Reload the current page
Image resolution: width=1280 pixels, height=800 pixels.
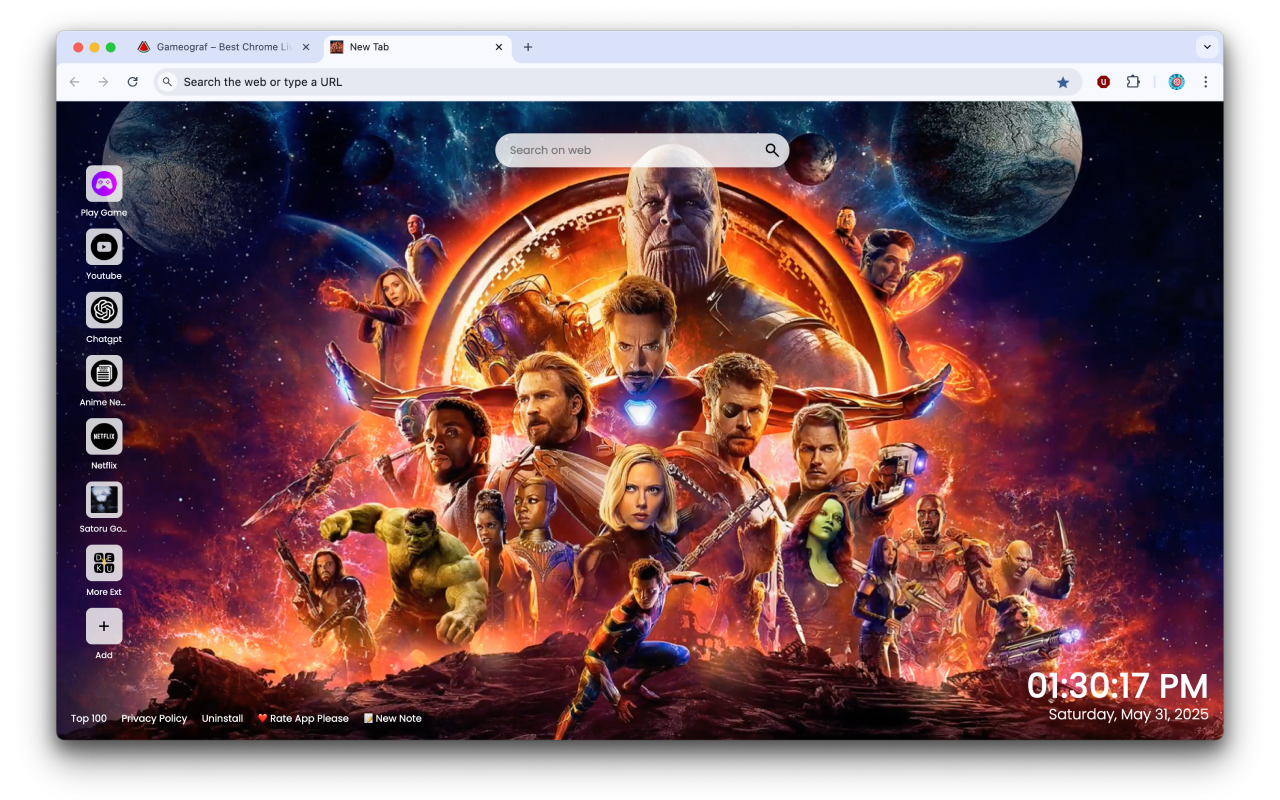(132, 82)
